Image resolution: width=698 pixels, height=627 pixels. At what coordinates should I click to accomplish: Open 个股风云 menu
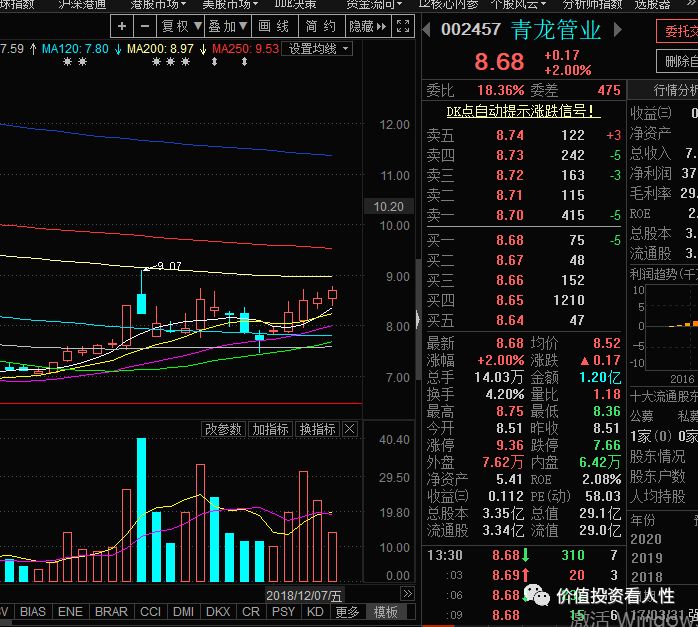pos(519,4)
